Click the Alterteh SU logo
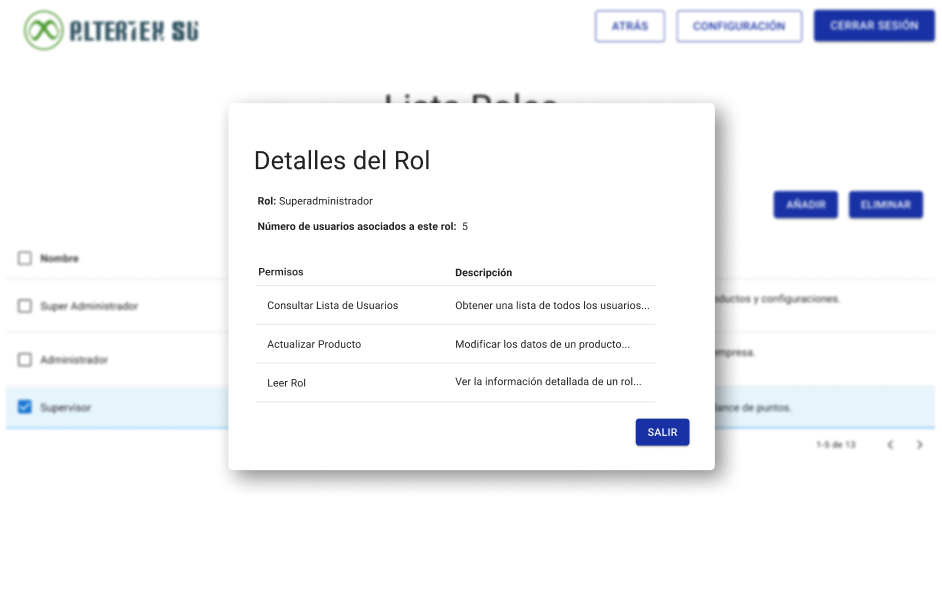Image resolution: width=942 pixels, height=606 pixels. click(111, 30)
